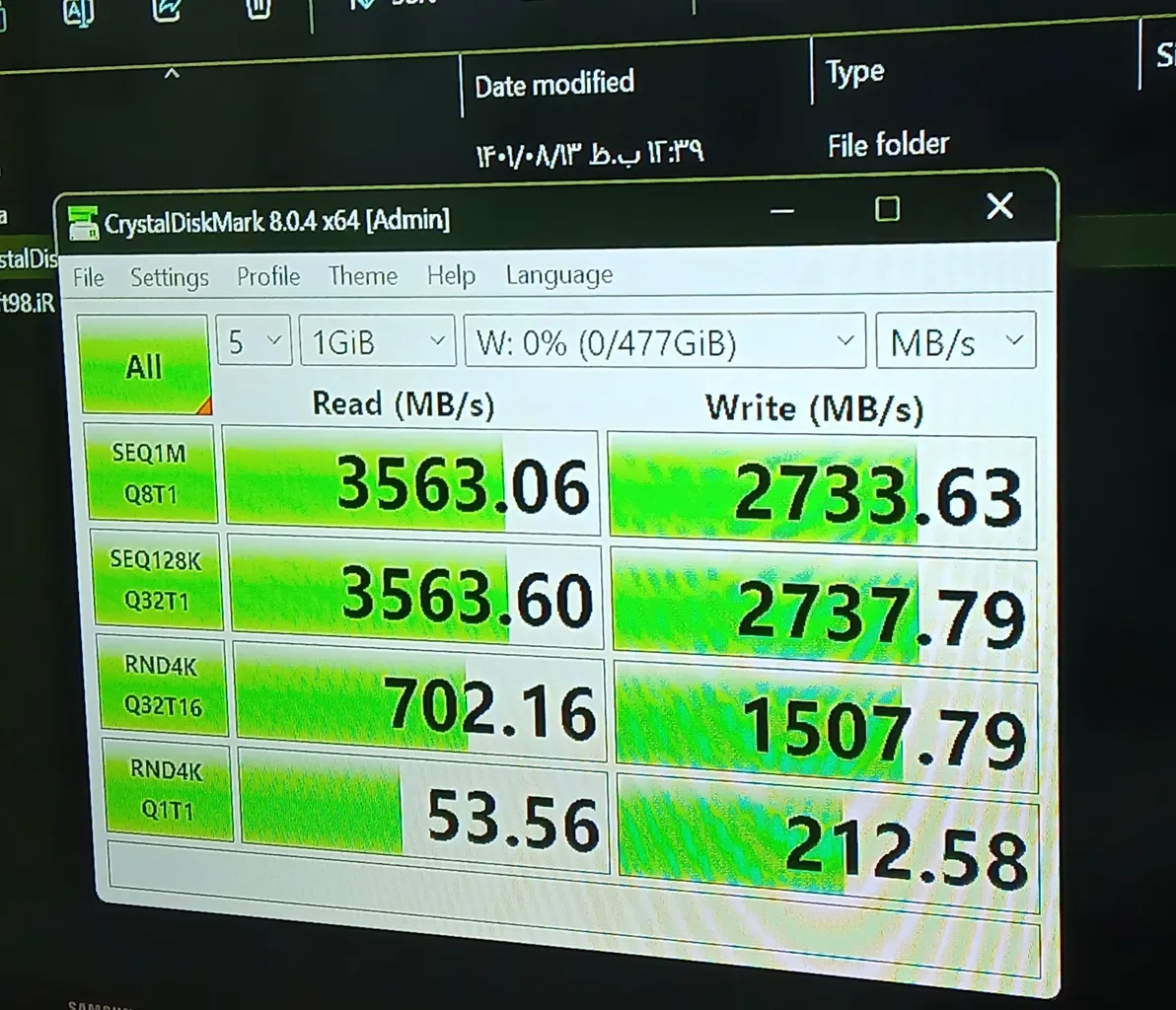Viewport: 1176px width, 1010px height.
Task: Open the Profile menu
Action: point(268,277)
